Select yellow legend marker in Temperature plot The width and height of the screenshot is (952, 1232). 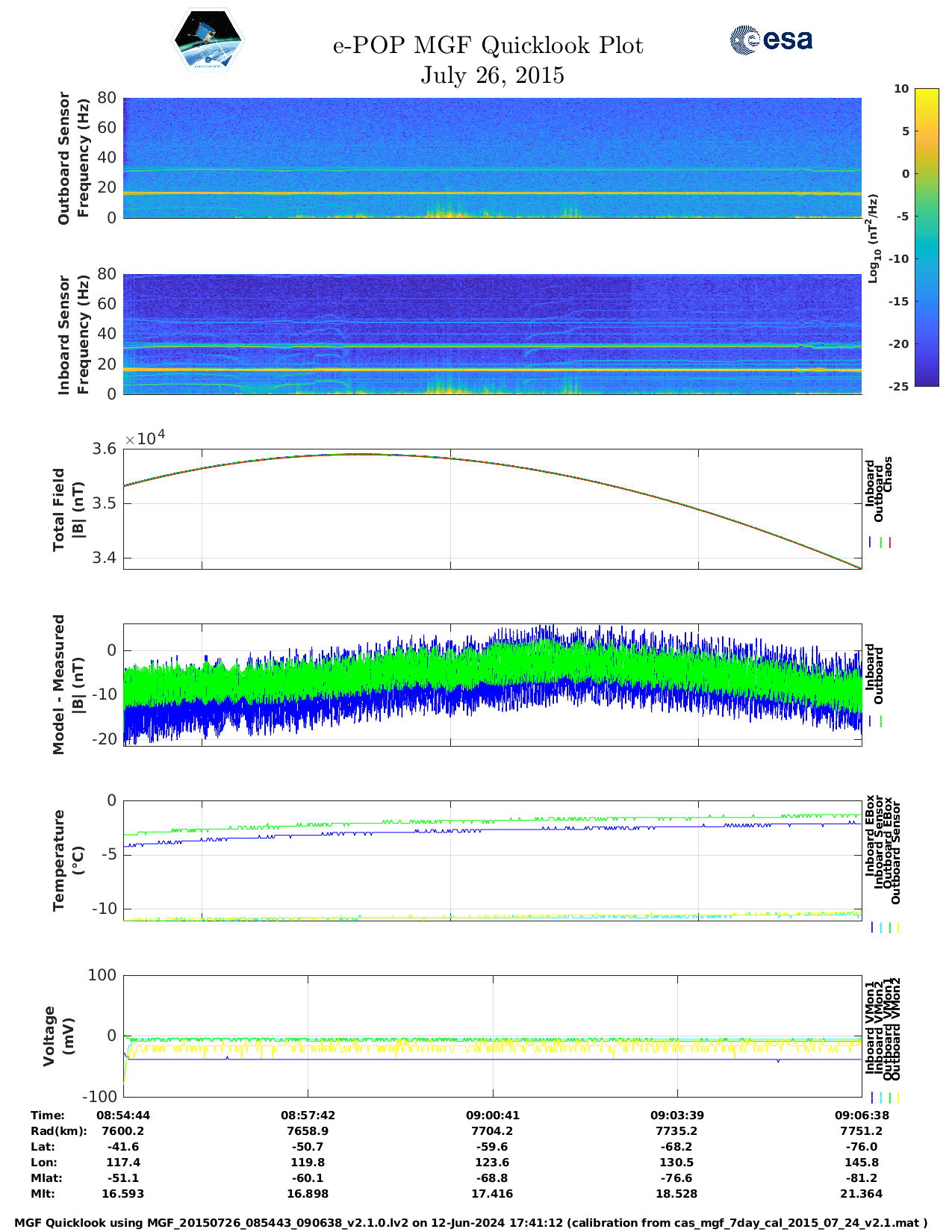click(x=897, y=927)
